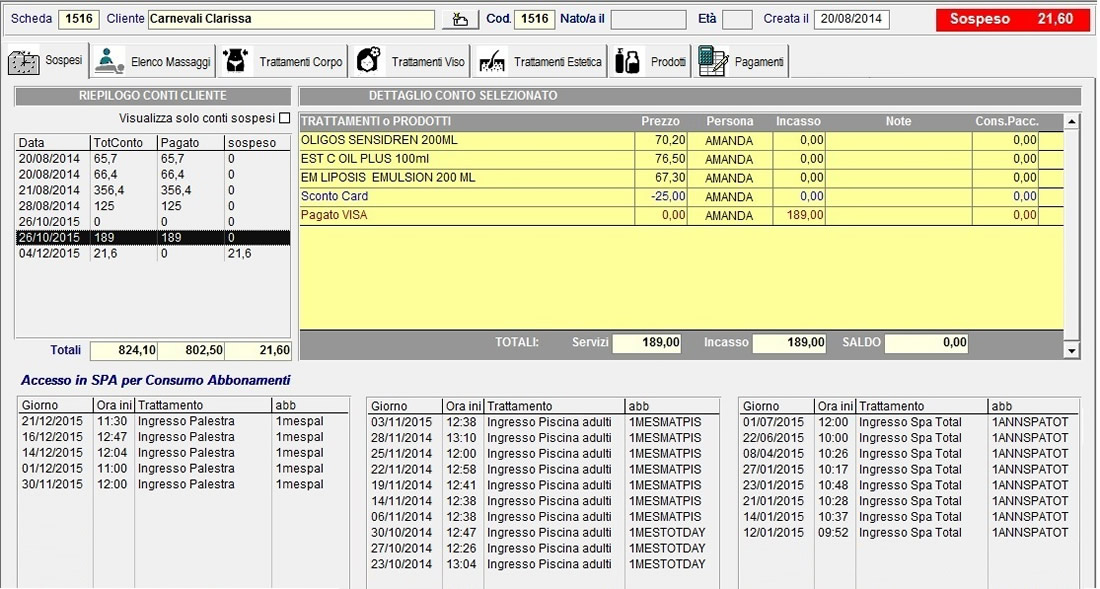Click 1MESTOTDAY on 30/10/2014 row

pos(667,532)
